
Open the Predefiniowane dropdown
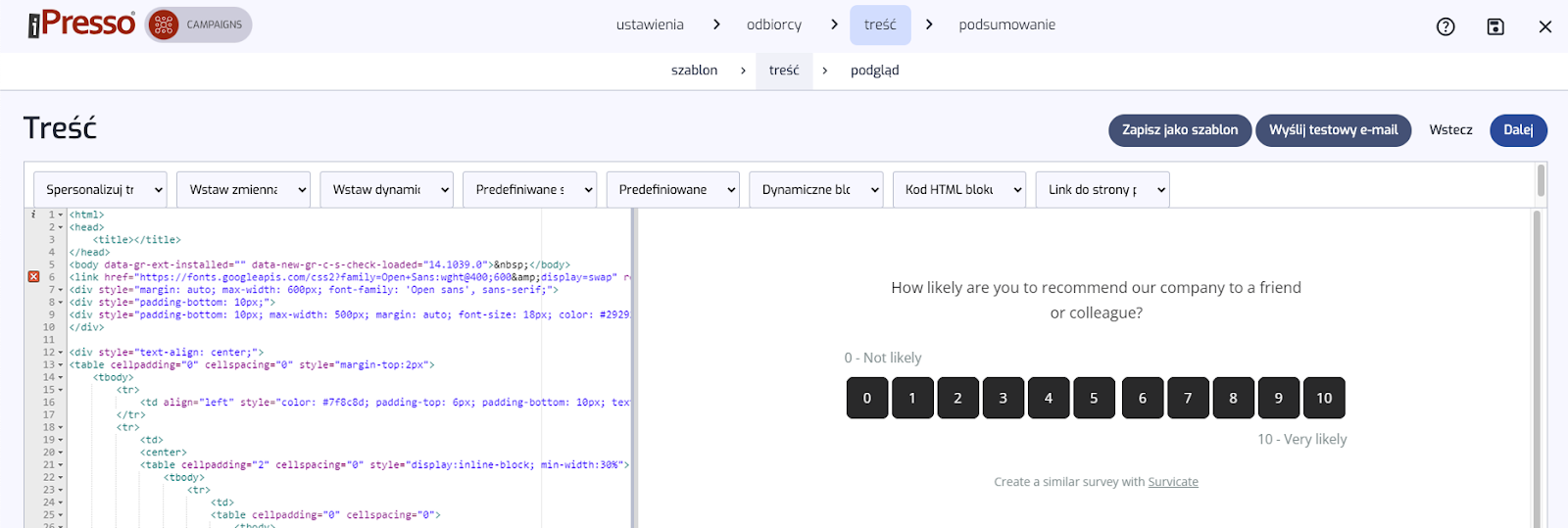(672, 189)
